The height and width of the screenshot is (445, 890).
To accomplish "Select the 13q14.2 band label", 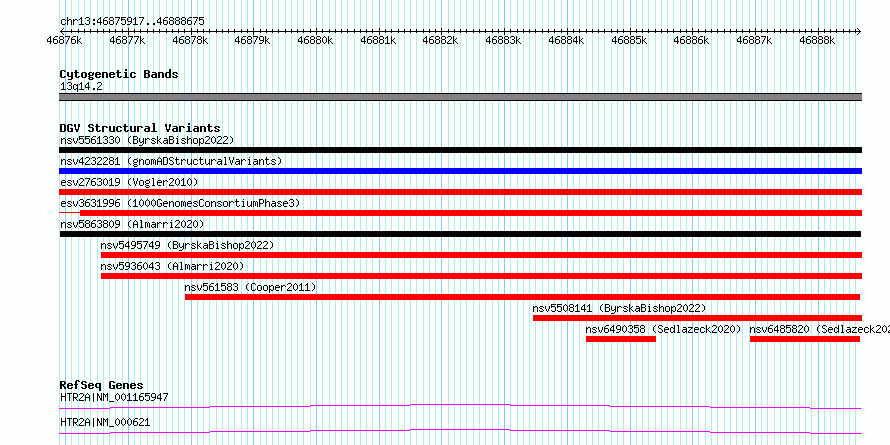I will [81, 87].
